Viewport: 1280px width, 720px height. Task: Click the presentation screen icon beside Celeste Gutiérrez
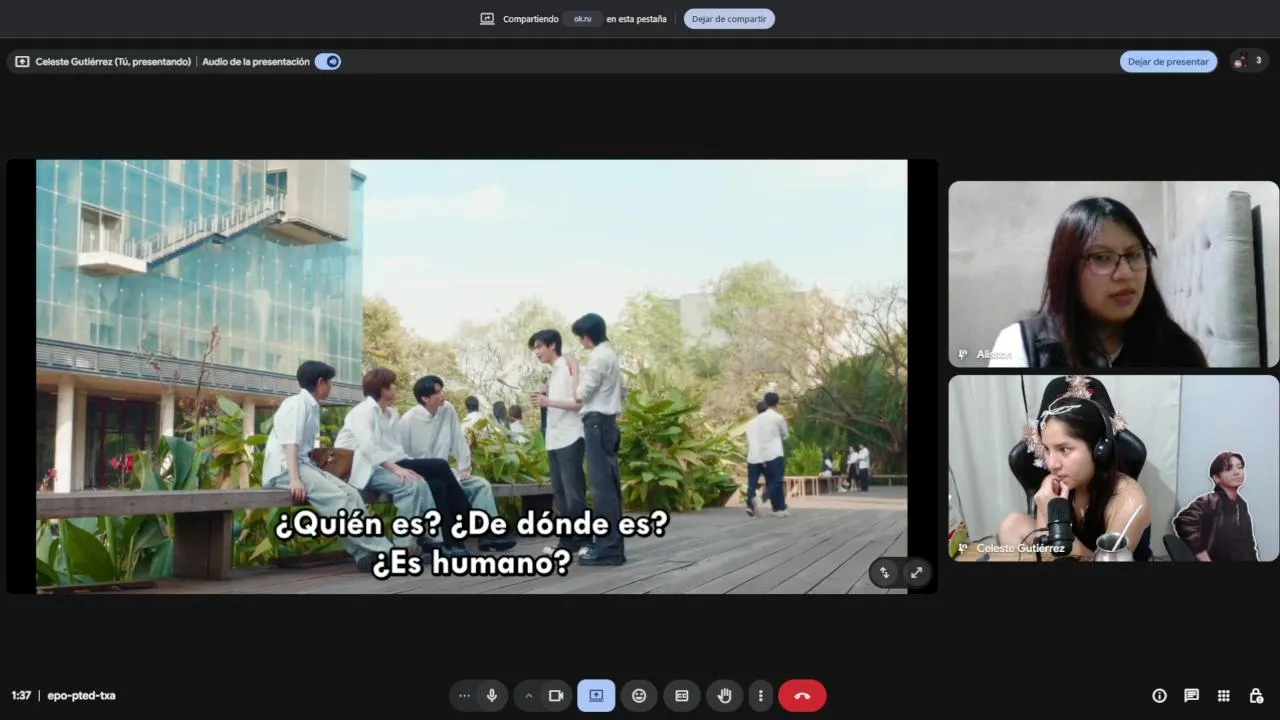click(22, 61)
